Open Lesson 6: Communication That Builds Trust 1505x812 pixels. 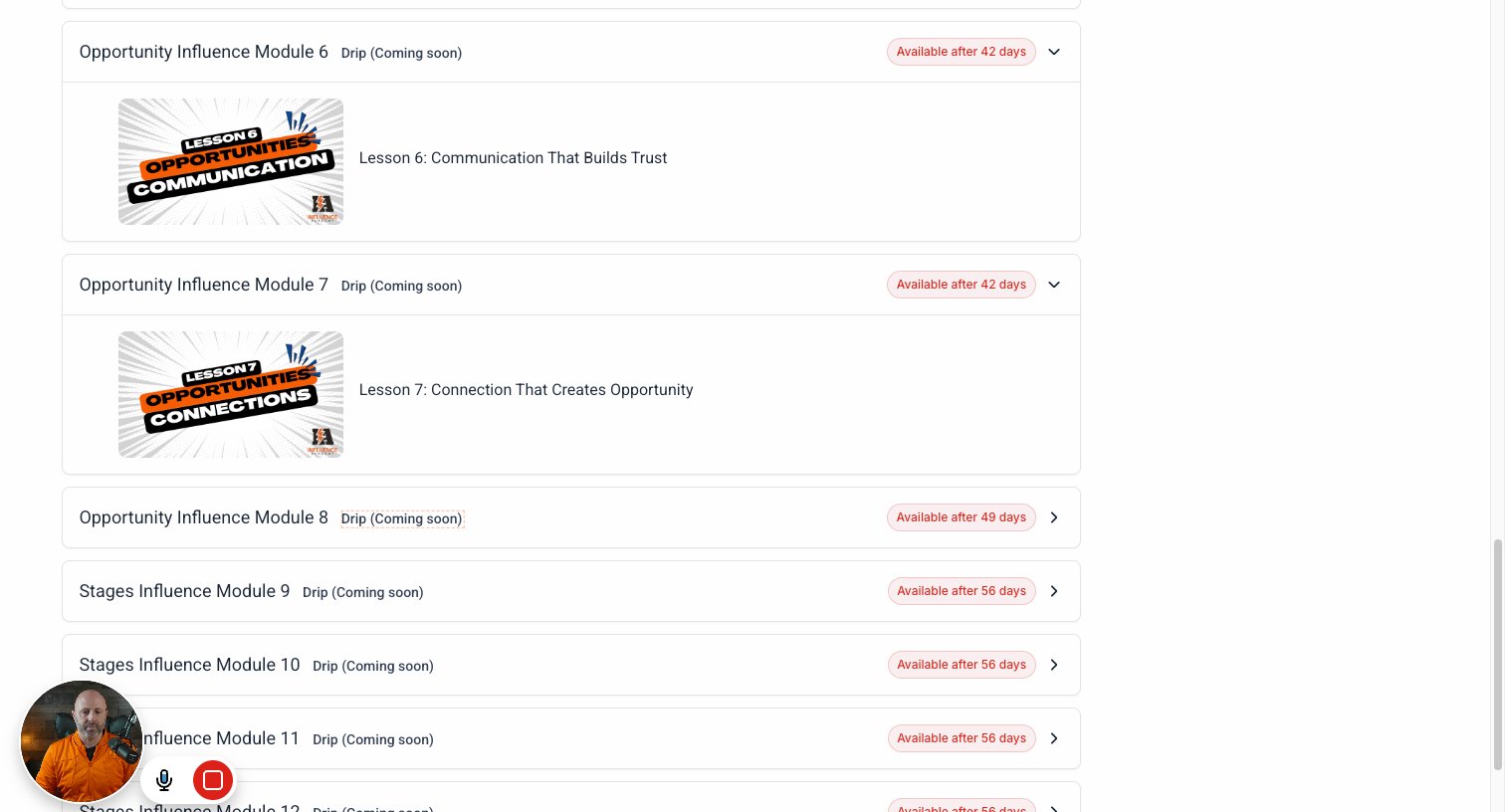pos(513,158)
